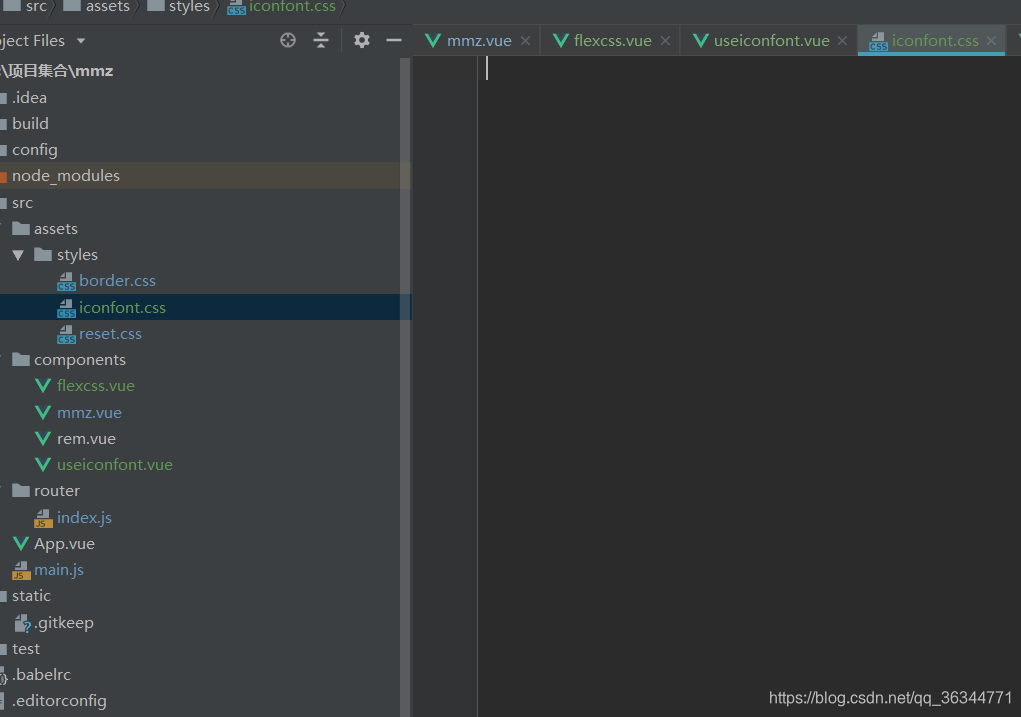Close the flexcss.vue tab

[665, 41]
